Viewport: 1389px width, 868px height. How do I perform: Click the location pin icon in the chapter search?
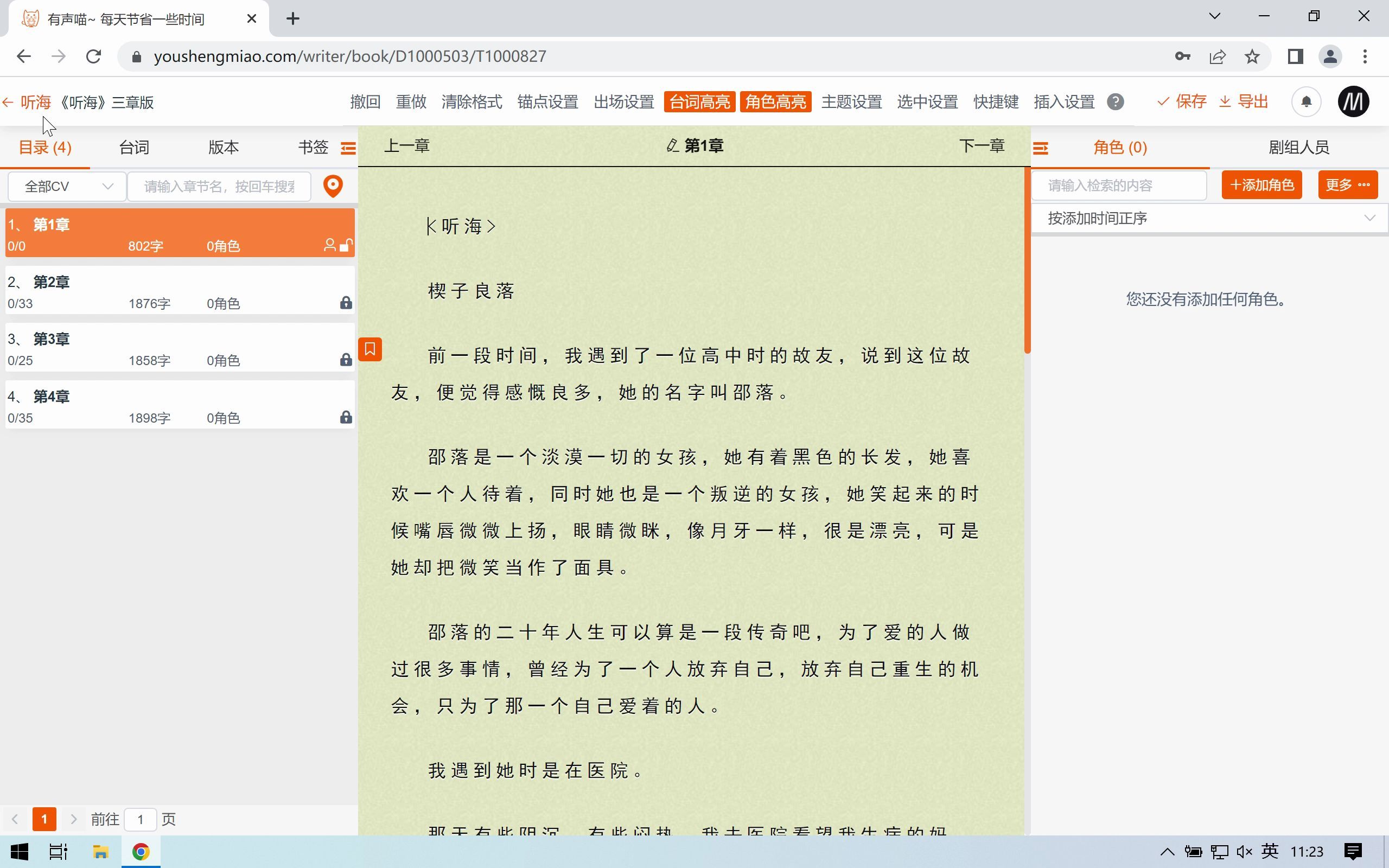(333, 186)
